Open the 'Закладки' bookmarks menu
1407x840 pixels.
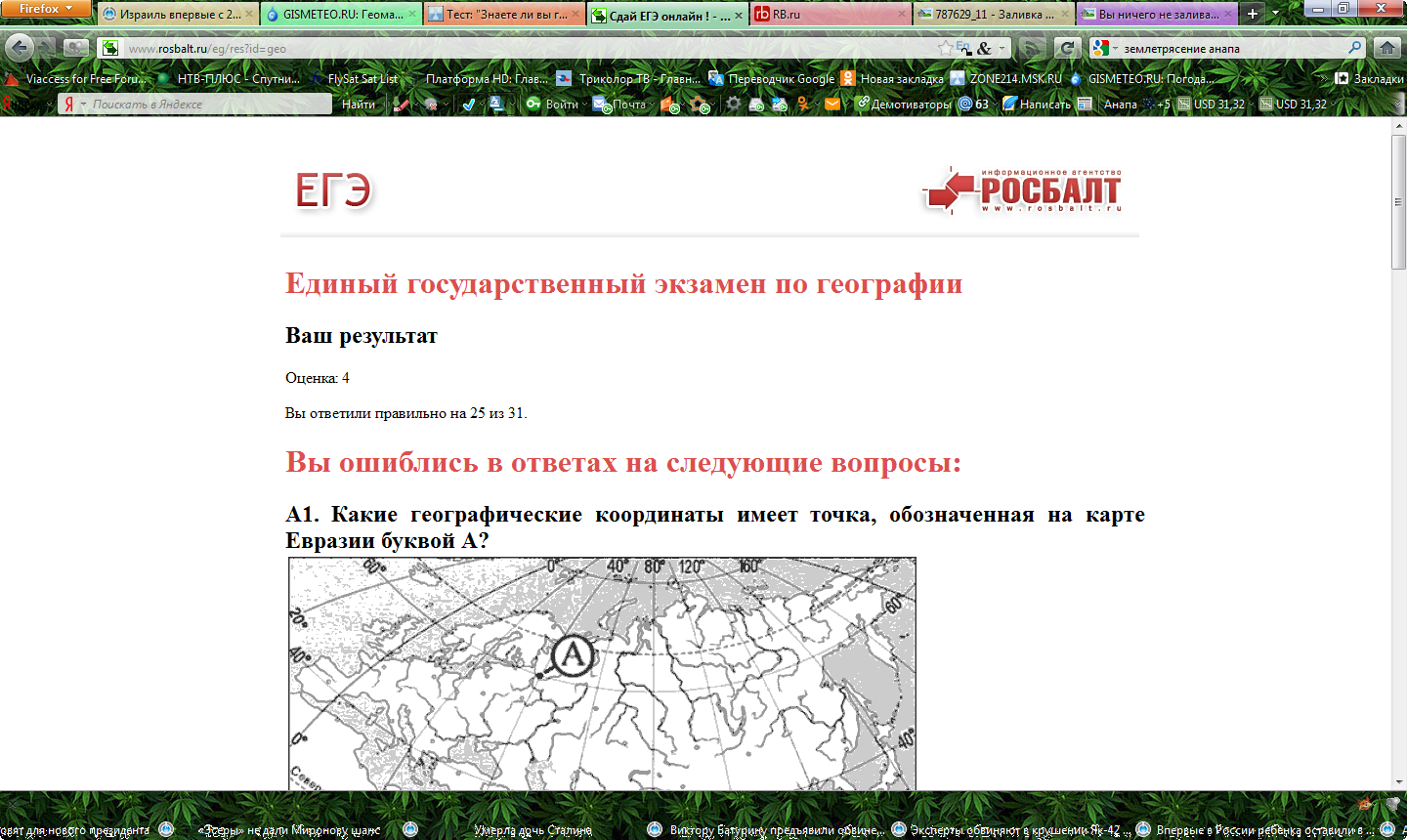tap(1369, 78)
